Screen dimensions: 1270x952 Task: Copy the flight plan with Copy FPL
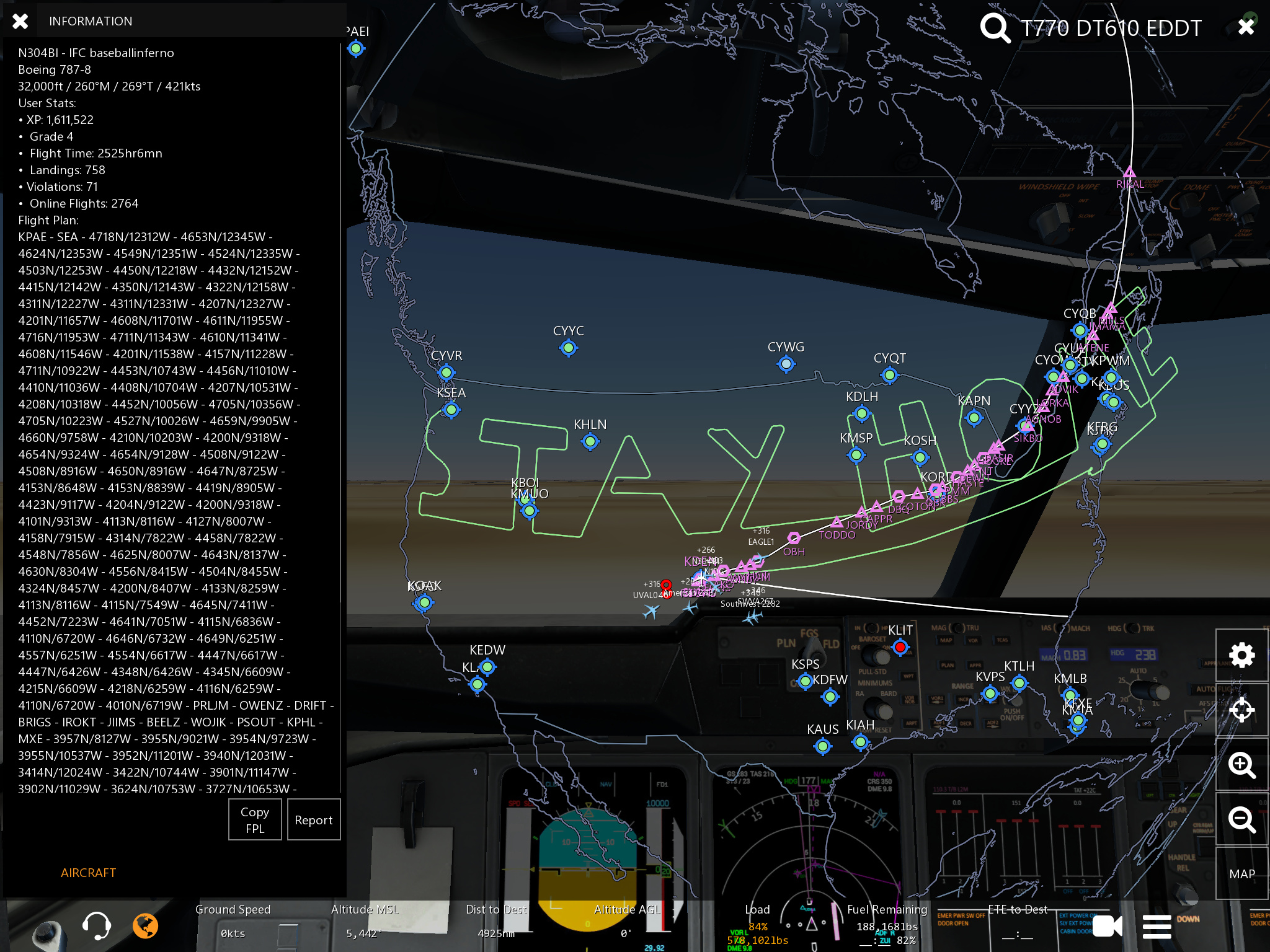coord(255,819)
